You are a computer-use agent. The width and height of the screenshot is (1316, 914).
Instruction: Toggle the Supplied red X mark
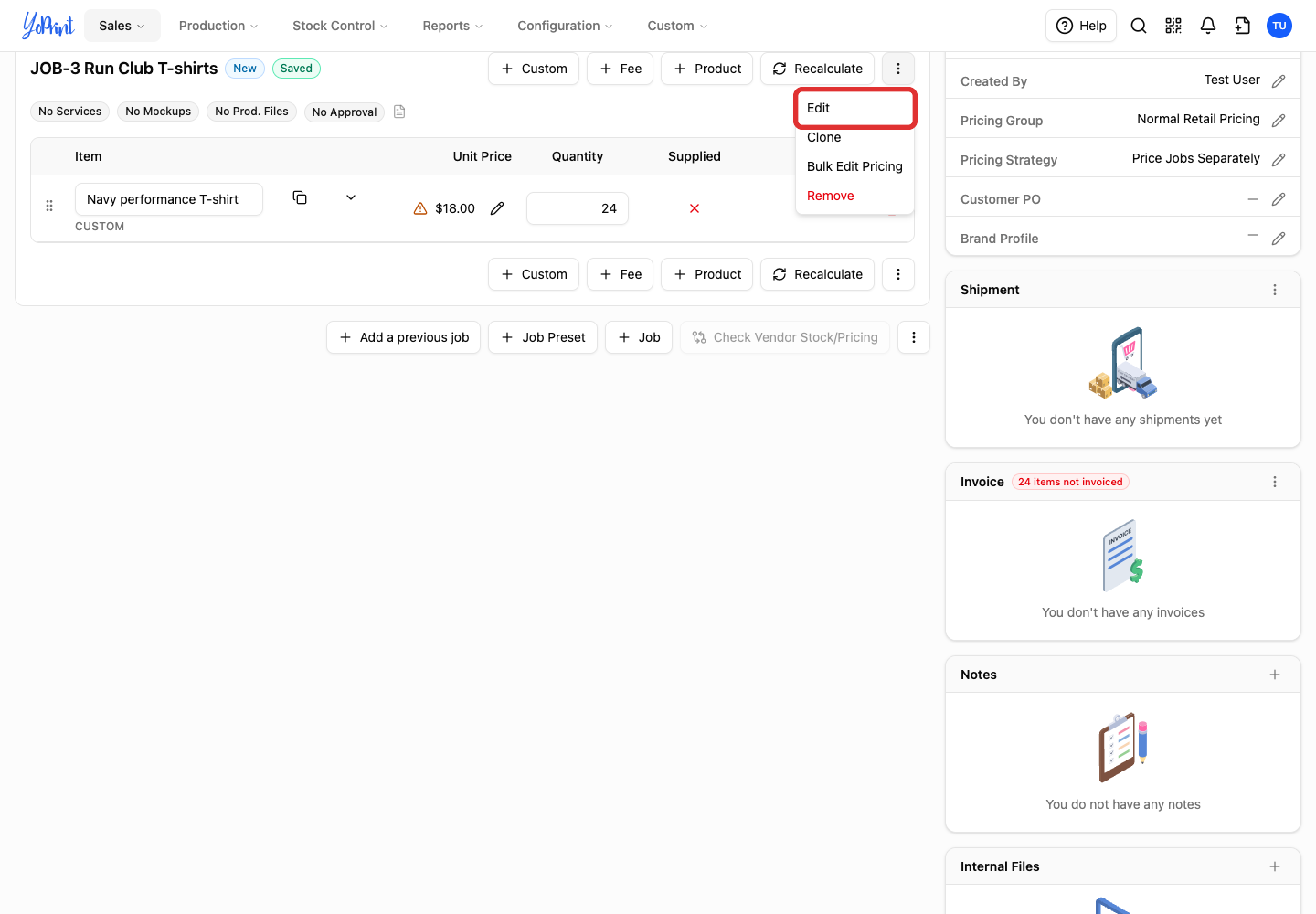point(695,208)
